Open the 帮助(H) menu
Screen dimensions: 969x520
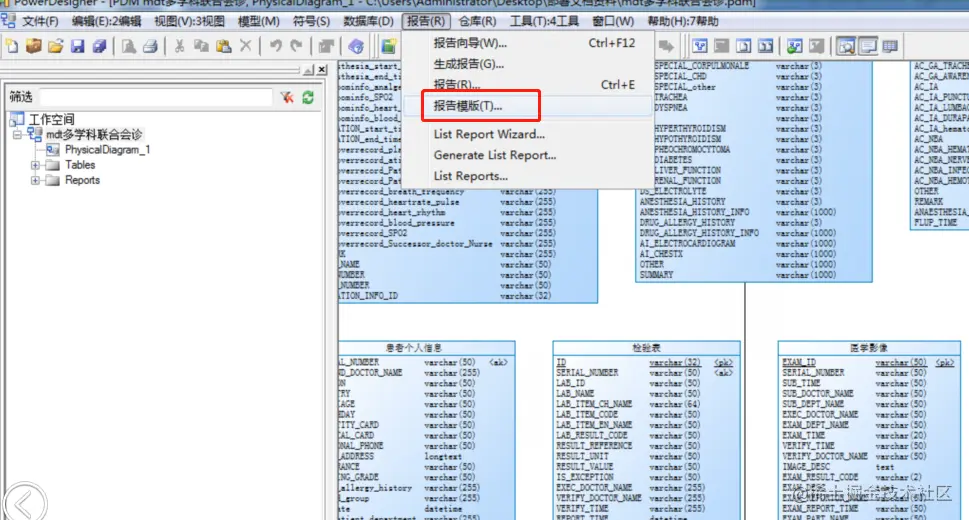(683, 21)
